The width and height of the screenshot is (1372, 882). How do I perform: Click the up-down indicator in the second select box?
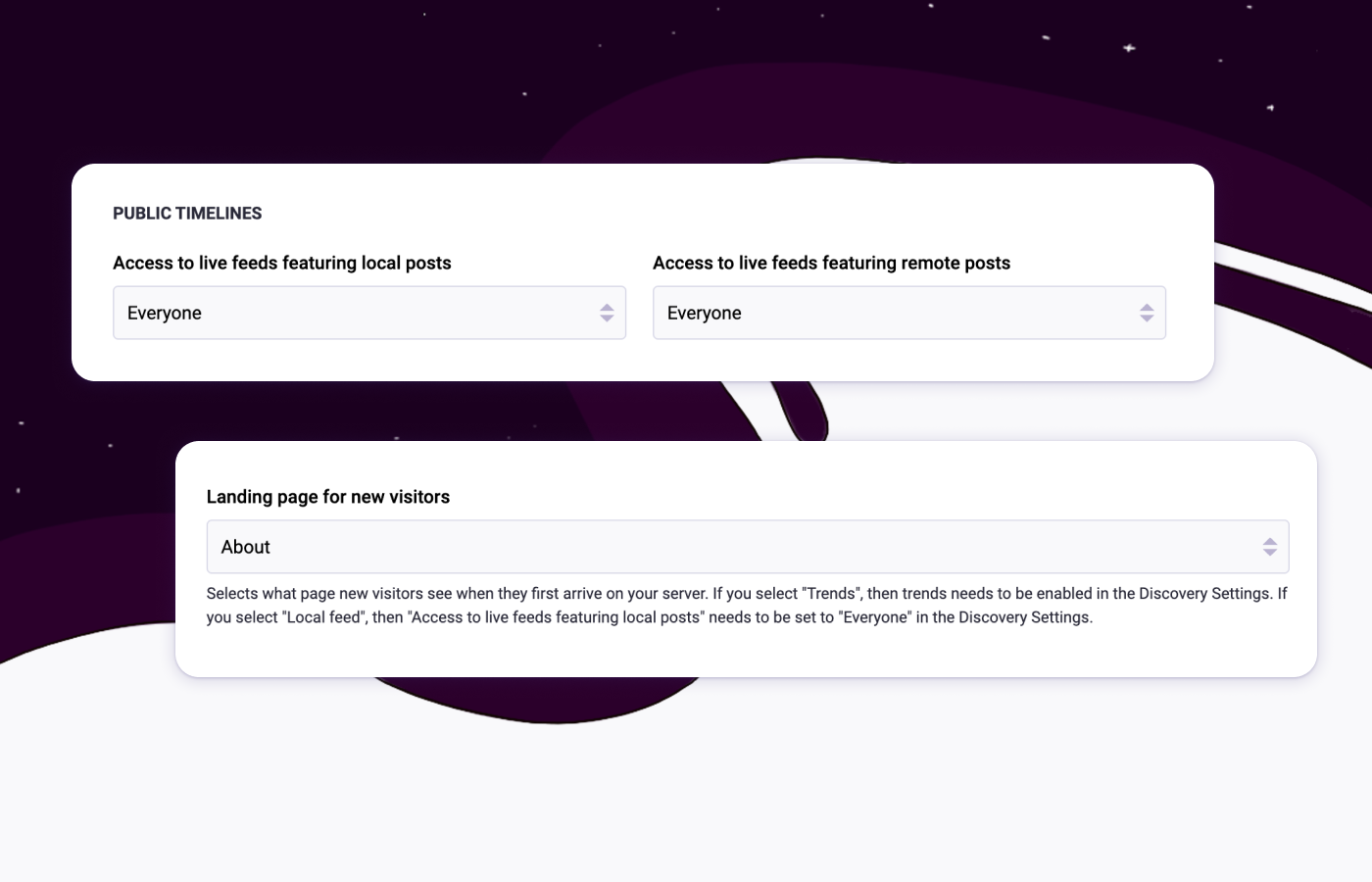click(1147, 312)
